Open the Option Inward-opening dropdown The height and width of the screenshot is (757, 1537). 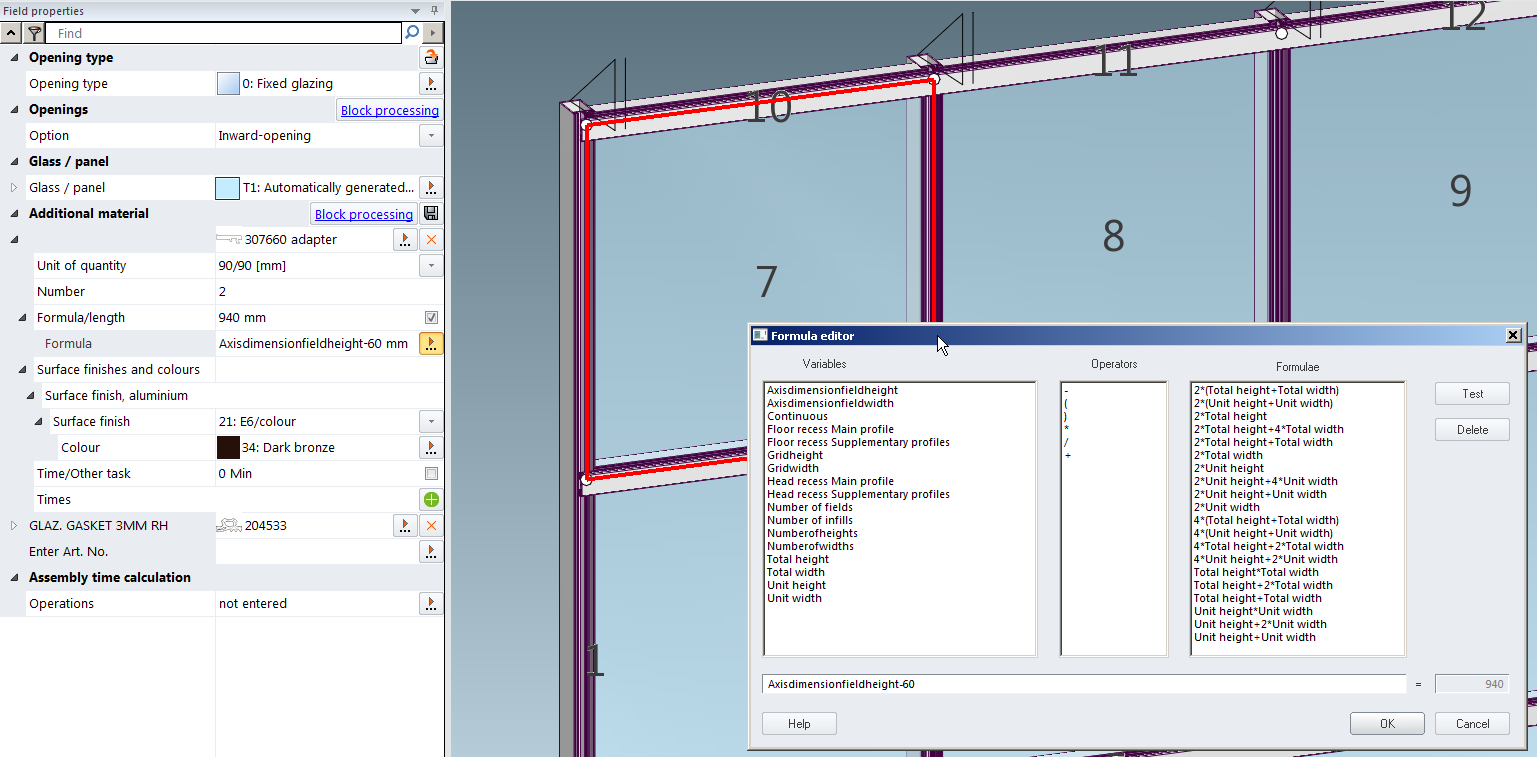click(x=431, y=136)
